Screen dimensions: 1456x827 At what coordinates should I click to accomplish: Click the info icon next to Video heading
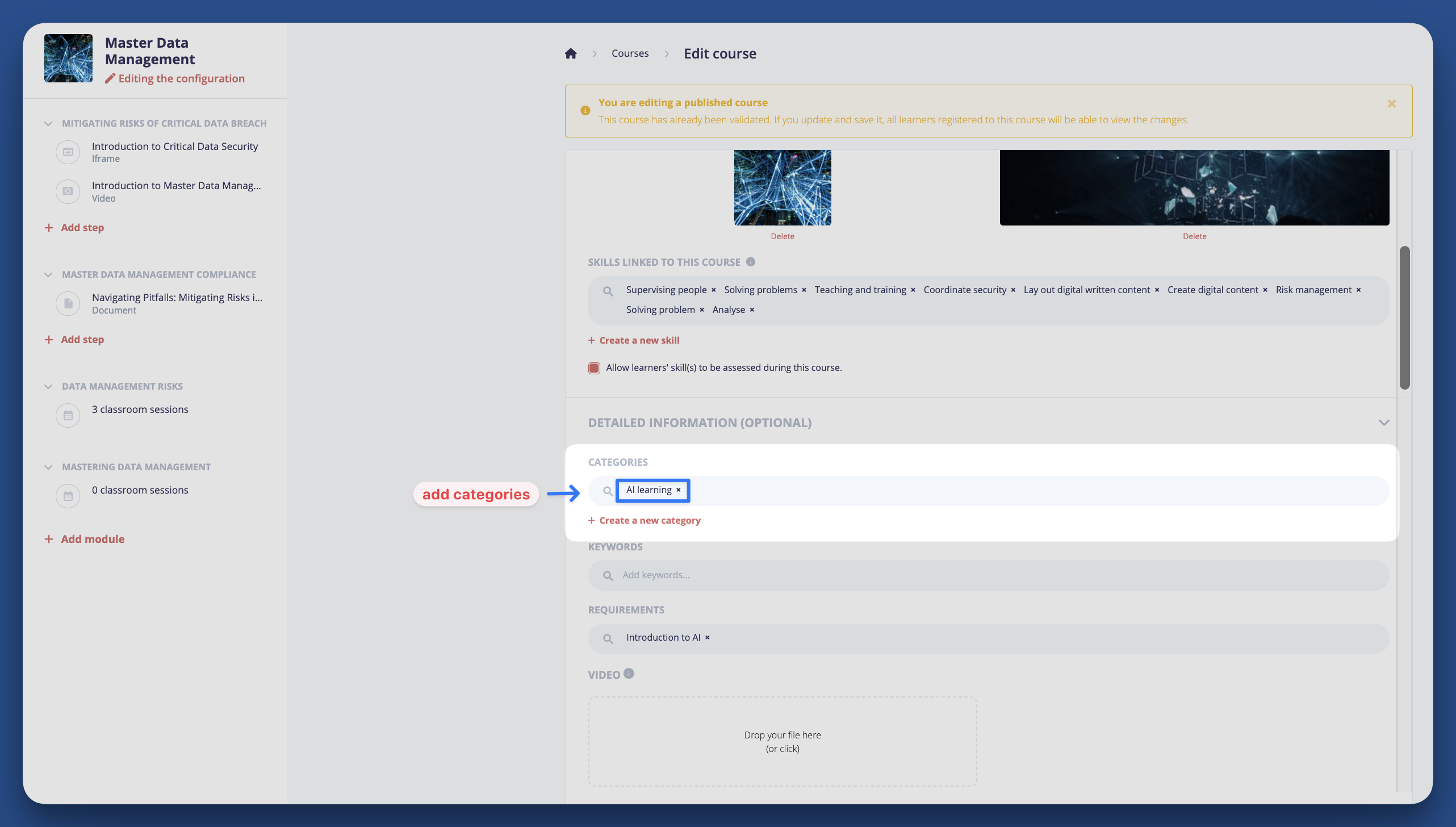629,674
